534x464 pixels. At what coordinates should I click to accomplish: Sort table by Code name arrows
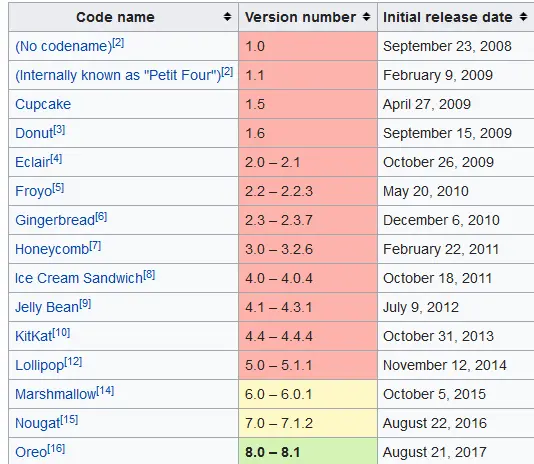click(x=227, y=17)
